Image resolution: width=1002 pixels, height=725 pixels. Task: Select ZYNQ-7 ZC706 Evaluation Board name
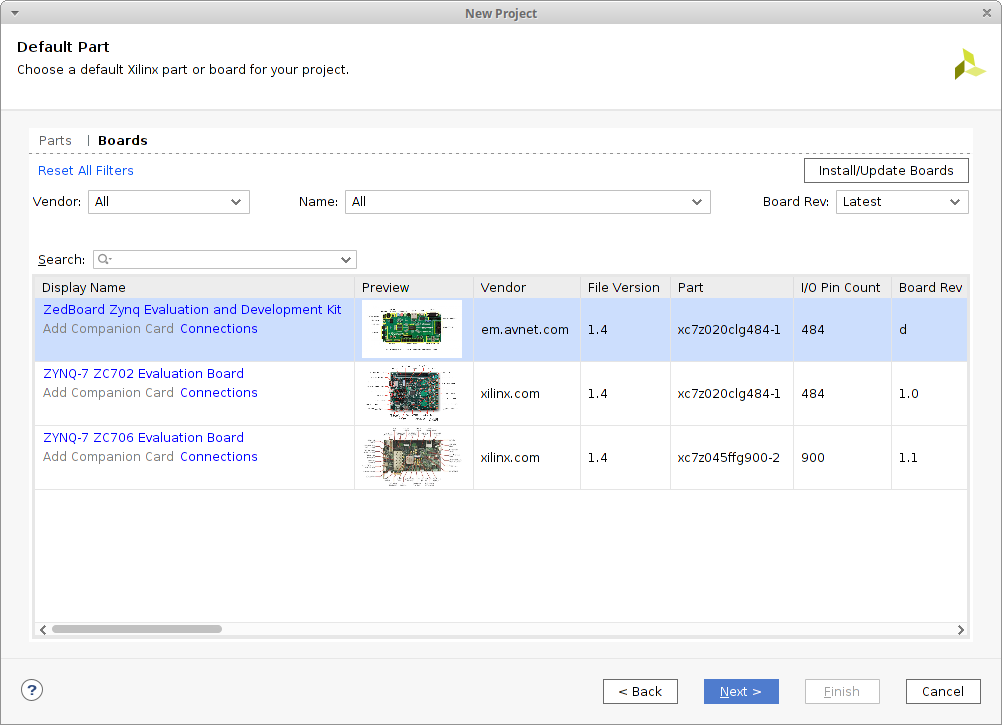click(x=143, y=438)
